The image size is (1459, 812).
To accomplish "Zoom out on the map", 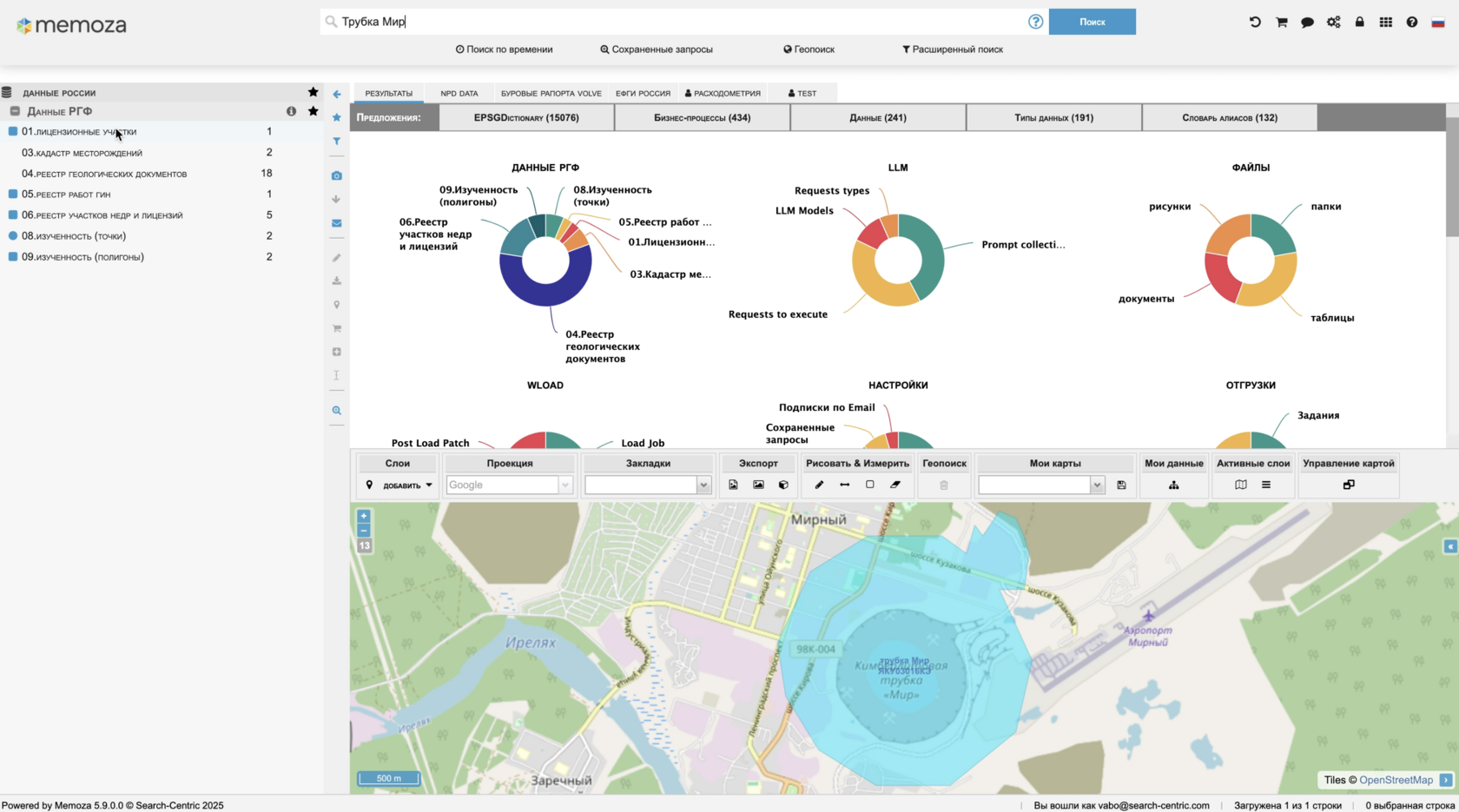I will click(364, 530).
